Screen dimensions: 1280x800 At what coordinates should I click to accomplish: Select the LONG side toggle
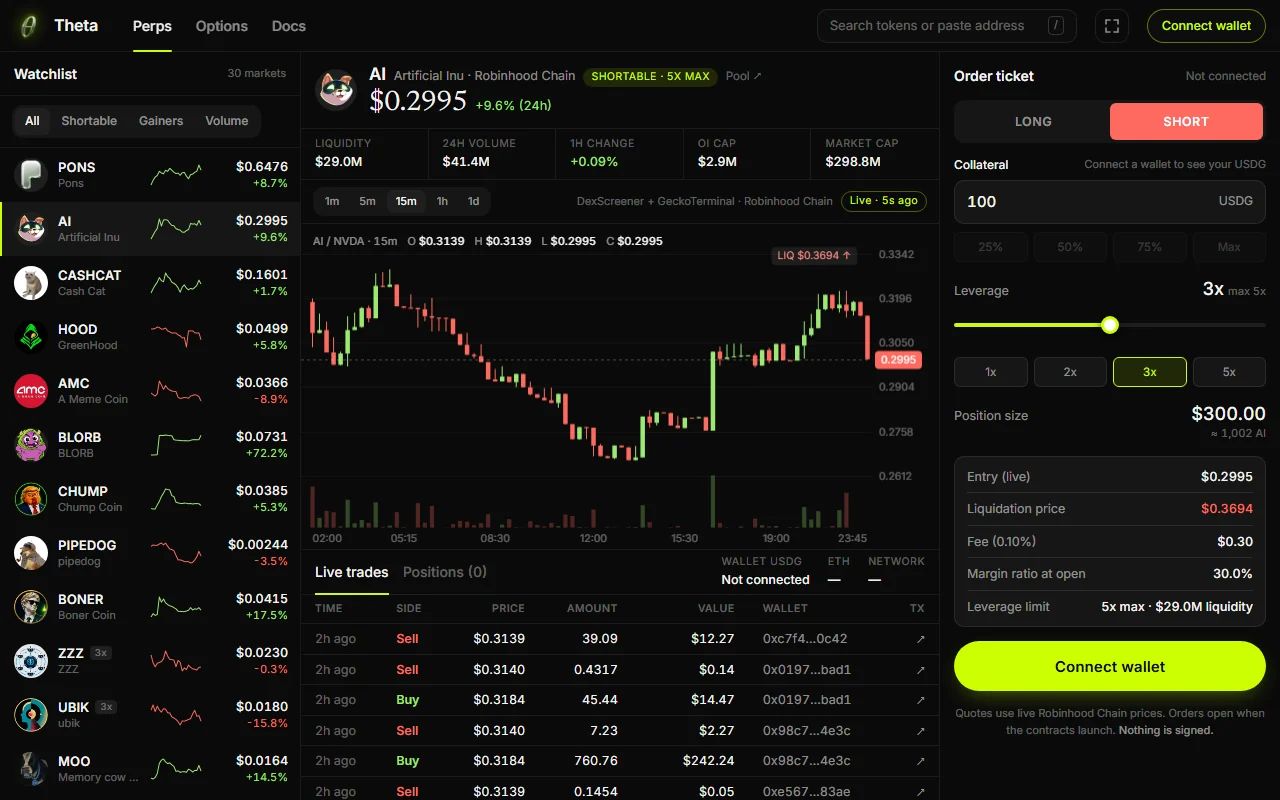click(1033, 121)
